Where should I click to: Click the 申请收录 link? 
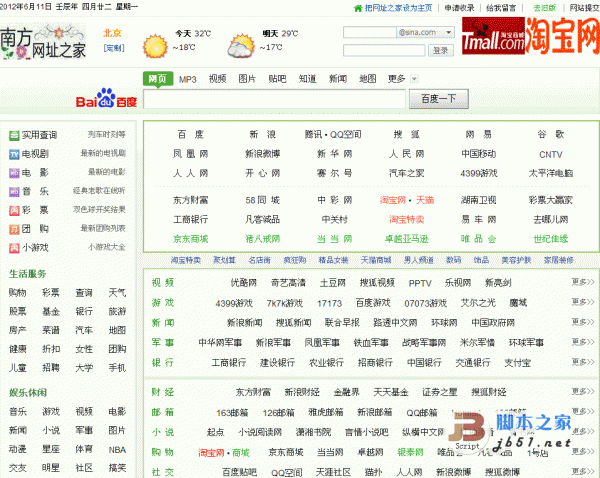click(459, 8)
